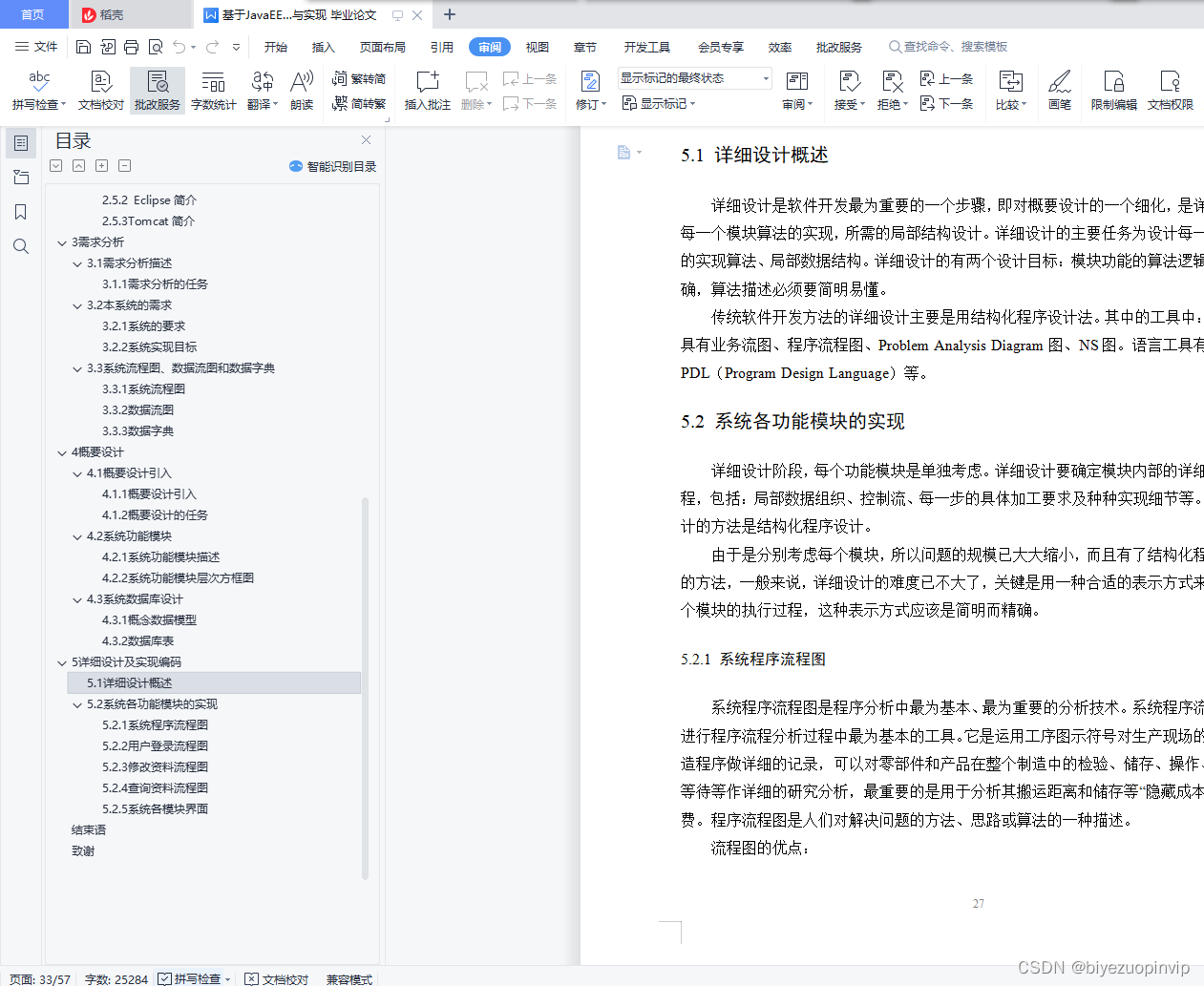Screen dimensions: 1204x986
Task: Toggle 文档校对 checkbox in status bar
Action: point(251,978)
